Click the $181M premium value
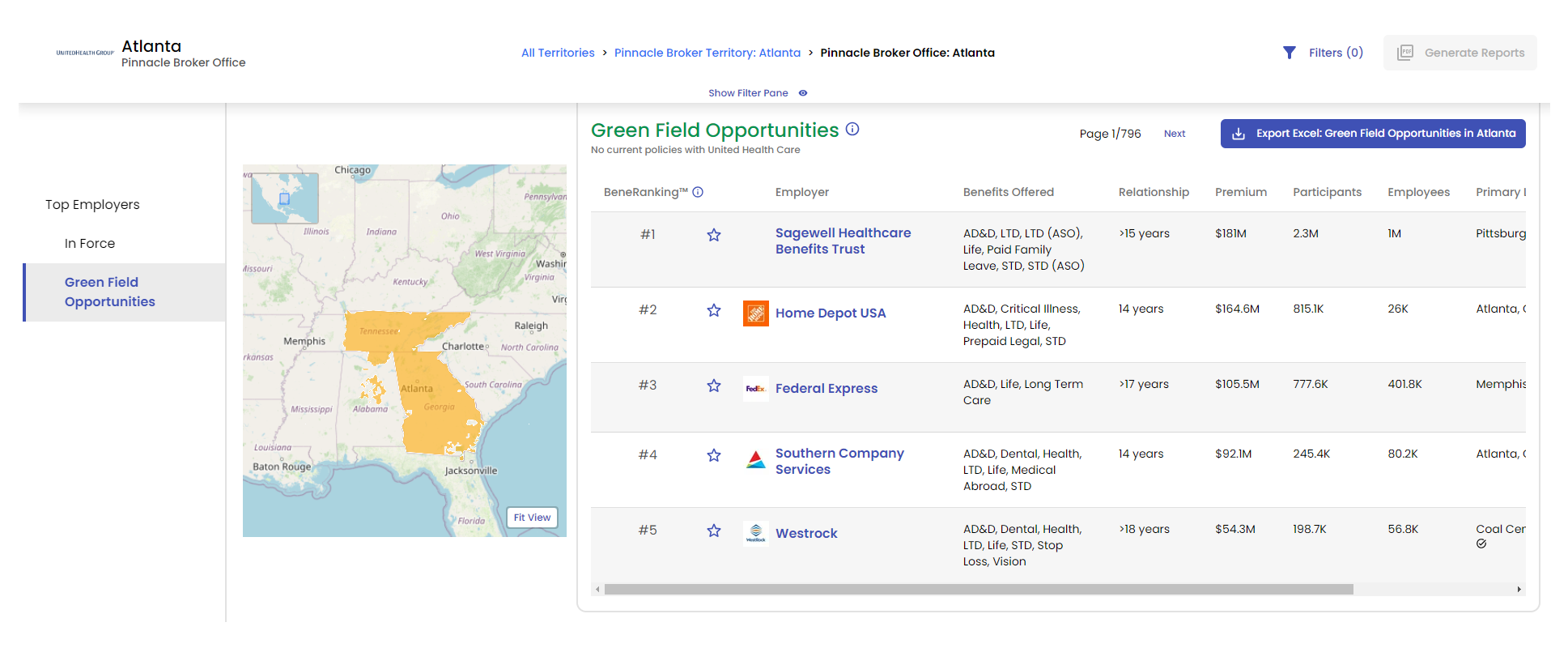The height and width of the screenshot is (648, 1568). pos(1230,233)
